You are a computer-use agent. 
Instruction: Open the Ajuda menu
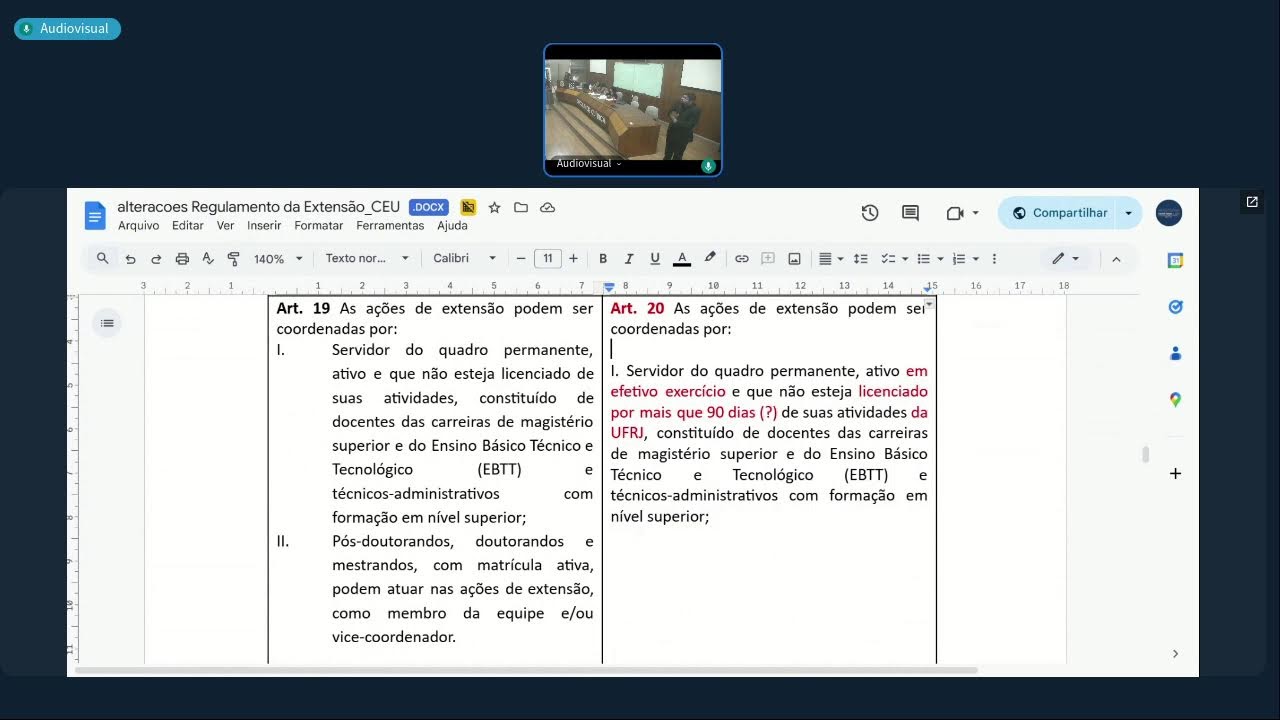tap(452, 226)
